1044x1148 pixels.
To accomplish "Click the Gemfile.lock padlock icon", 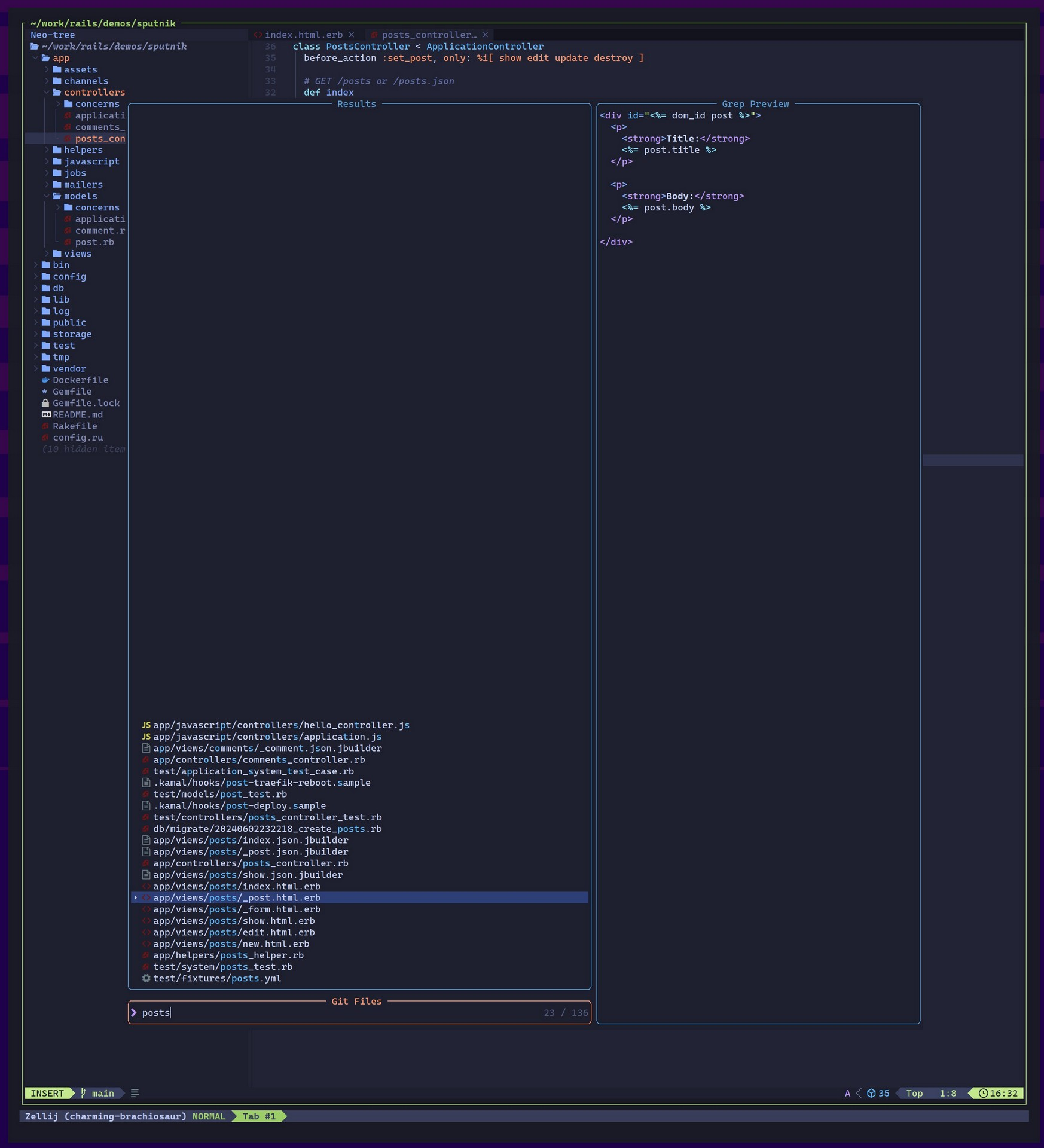I will coord(45,403).
